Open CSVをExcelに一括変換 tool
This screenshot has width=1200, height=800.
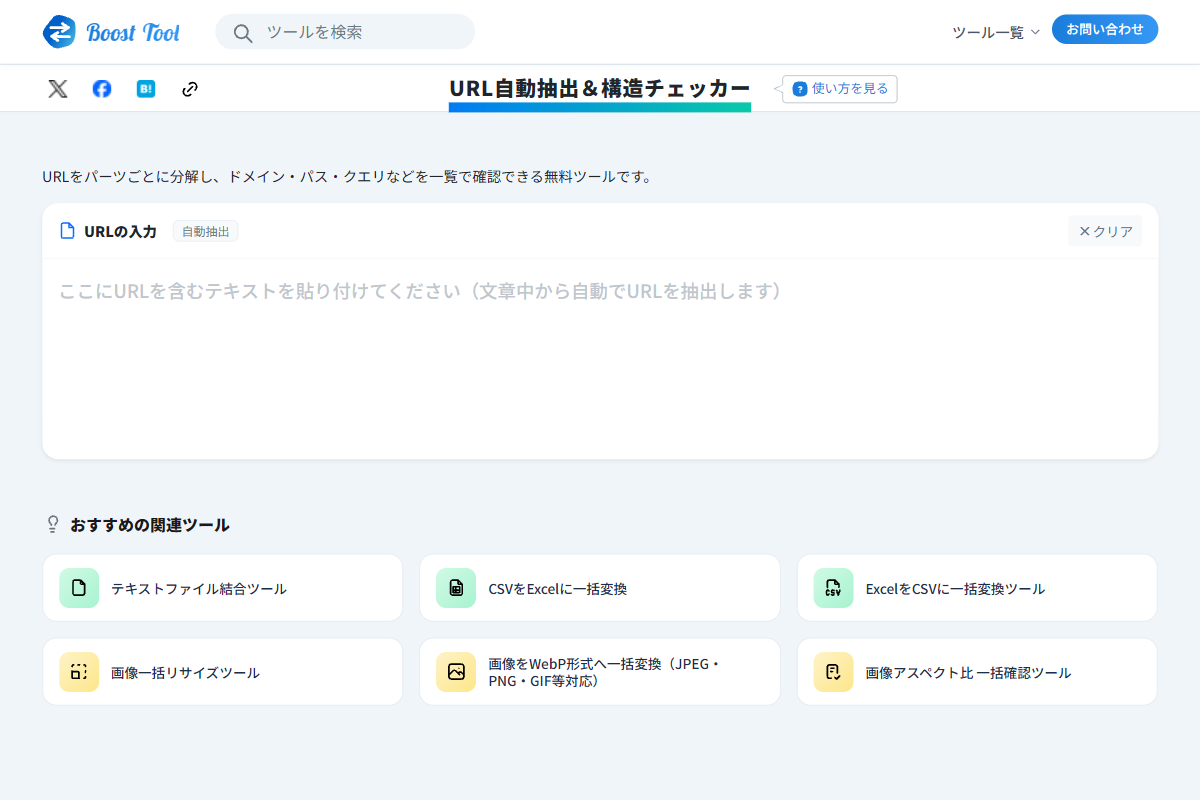click(600, 588)
